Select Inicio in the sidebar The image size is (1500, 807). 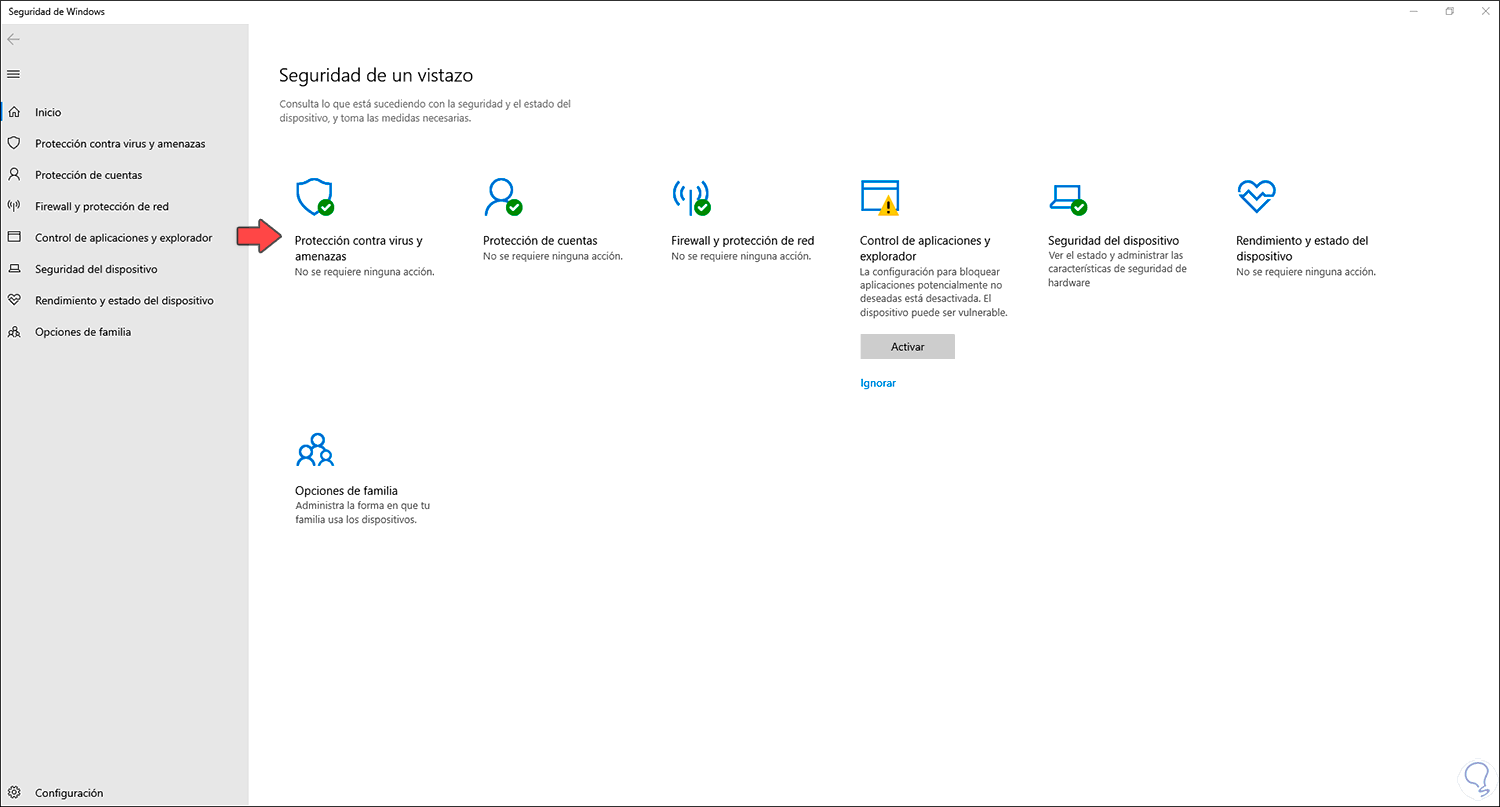point(48,113)
